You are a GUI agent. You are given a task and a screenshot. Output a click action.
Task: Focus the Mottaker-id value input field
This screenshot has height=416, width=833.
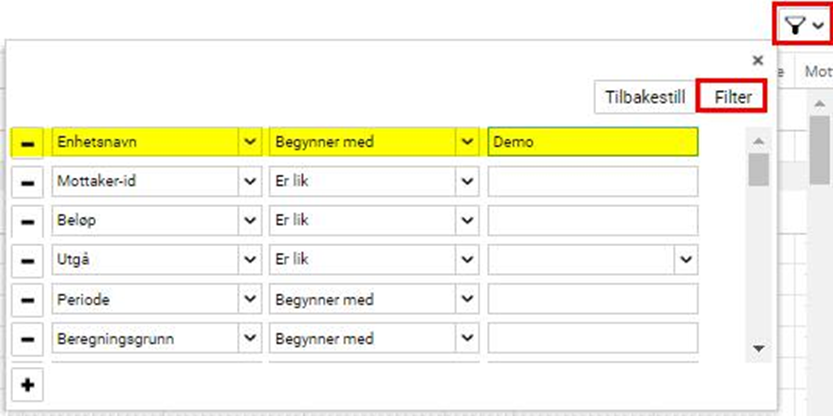tap(592, 182)
